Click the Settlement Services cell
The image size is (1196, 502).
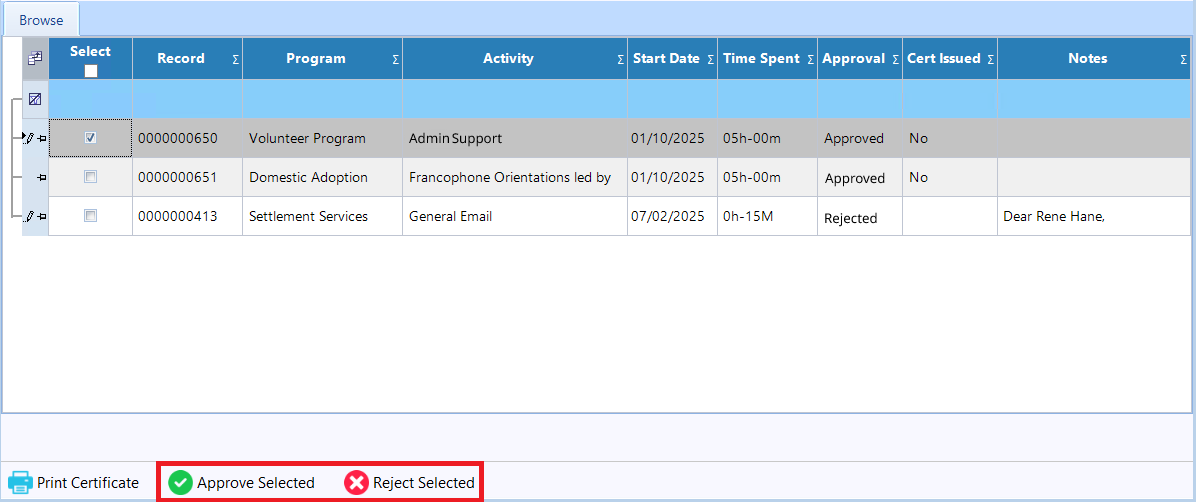[323, 217]
